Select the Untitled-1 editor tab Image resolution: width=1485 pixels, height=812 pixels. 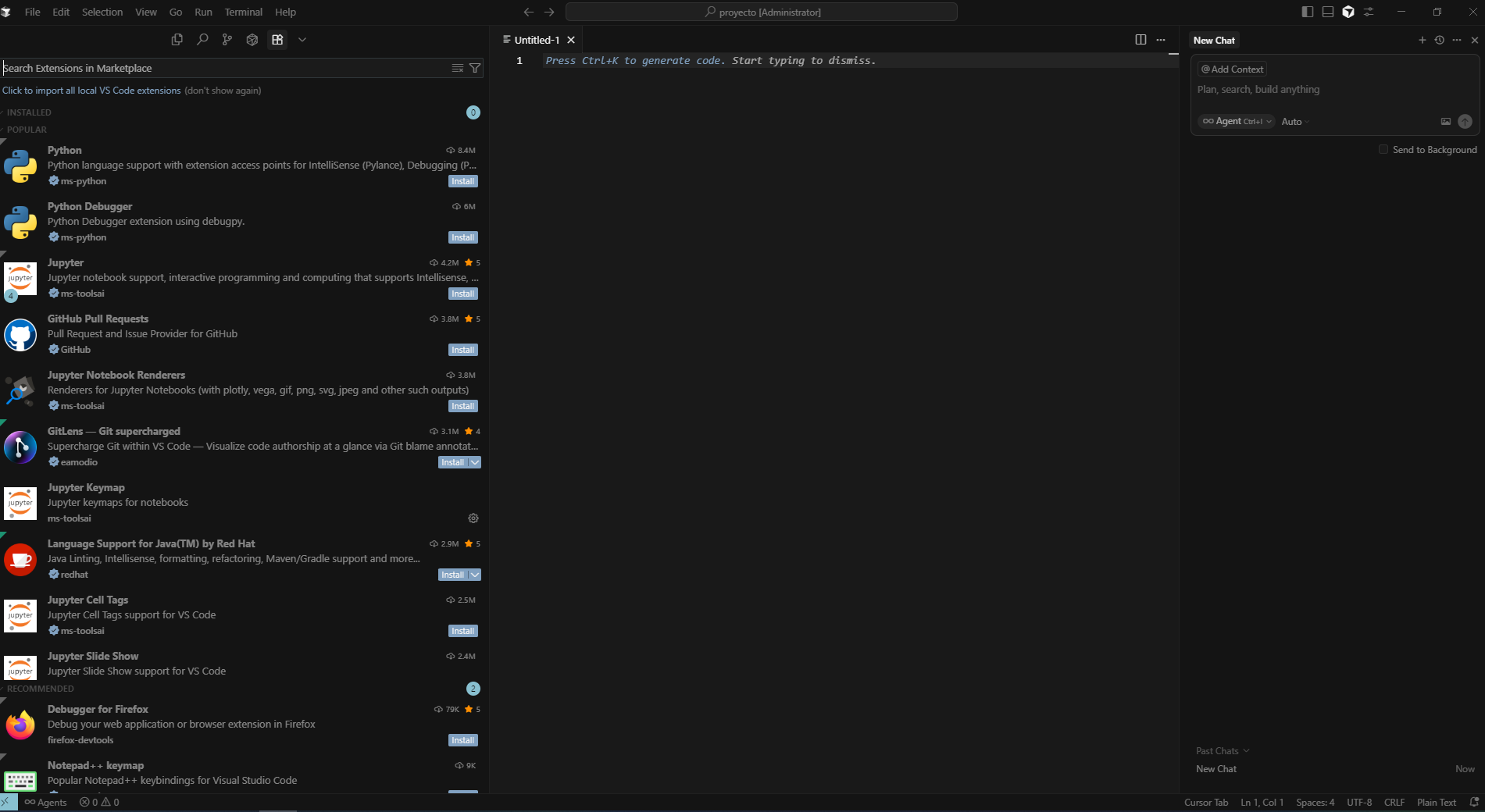[x=537, y=40]
